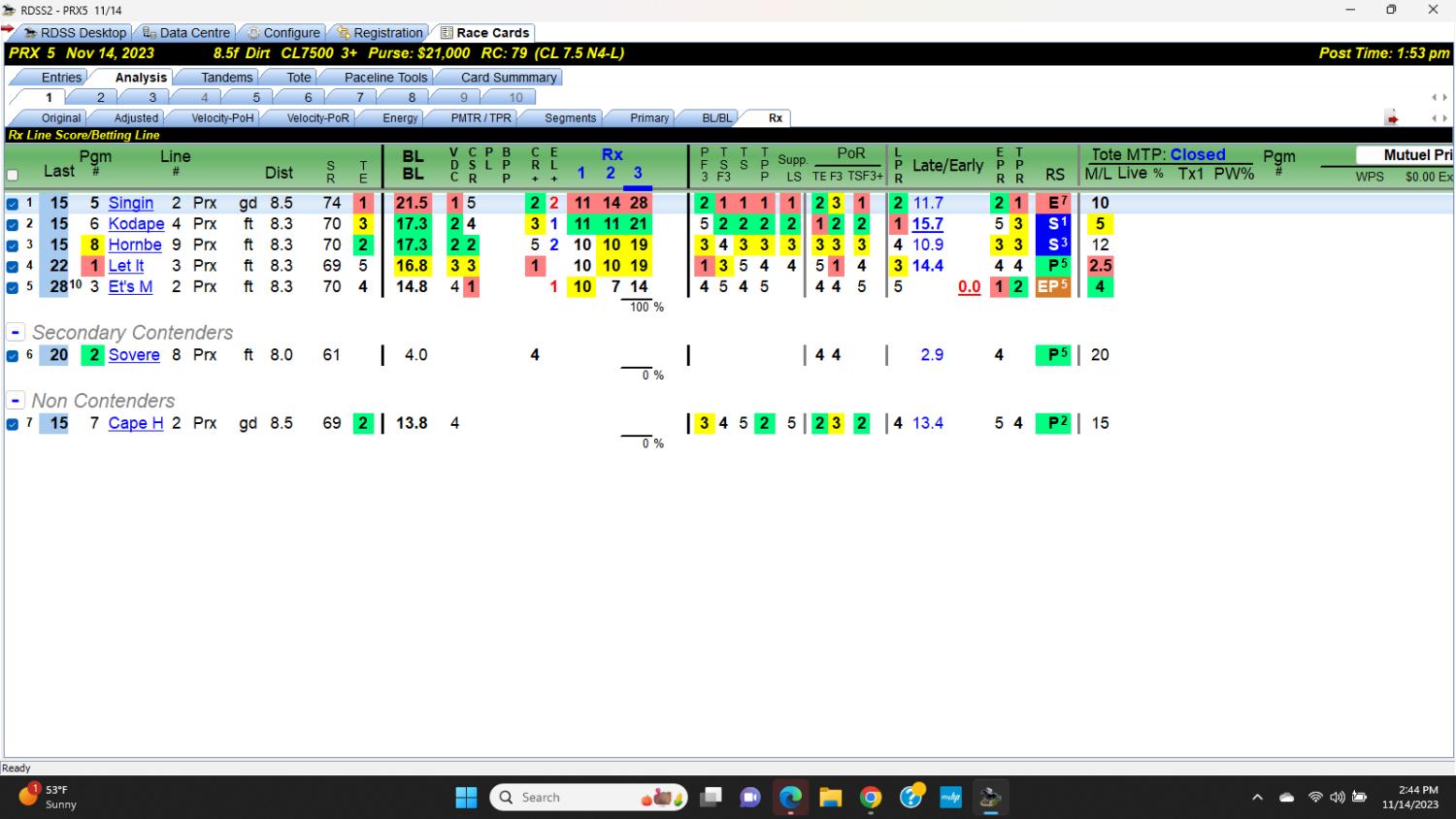This screenshot has width=1456, height=819.
Task: Open the Get Help taskbar app
Action: tap(910, 798)
